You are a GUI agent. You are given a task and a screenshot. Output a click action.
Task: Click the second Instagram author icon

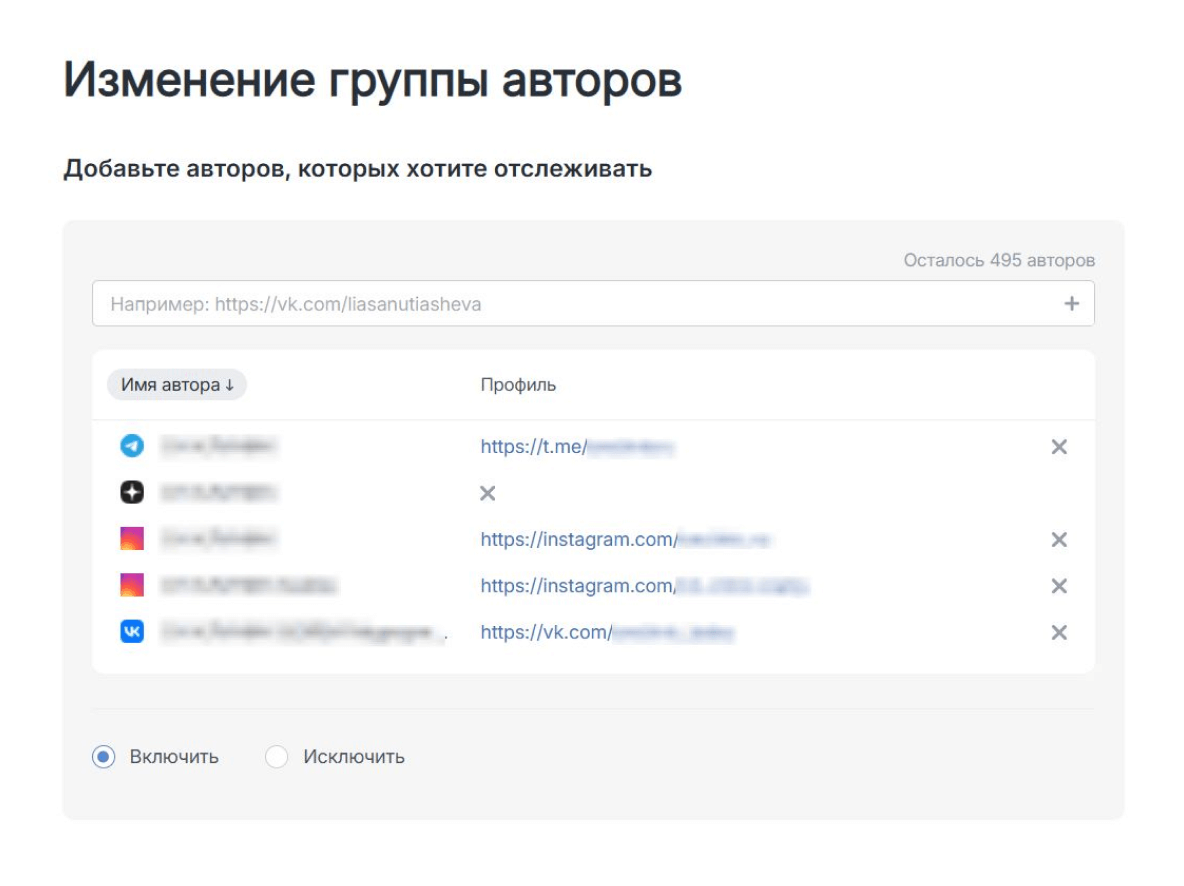pyautogui.click(x=132, y=586)
